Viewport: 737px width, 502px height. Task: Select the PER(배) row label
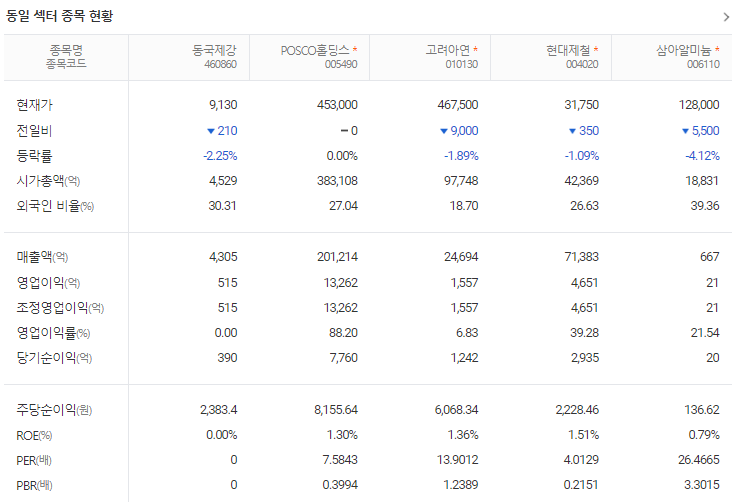point(34,461)
